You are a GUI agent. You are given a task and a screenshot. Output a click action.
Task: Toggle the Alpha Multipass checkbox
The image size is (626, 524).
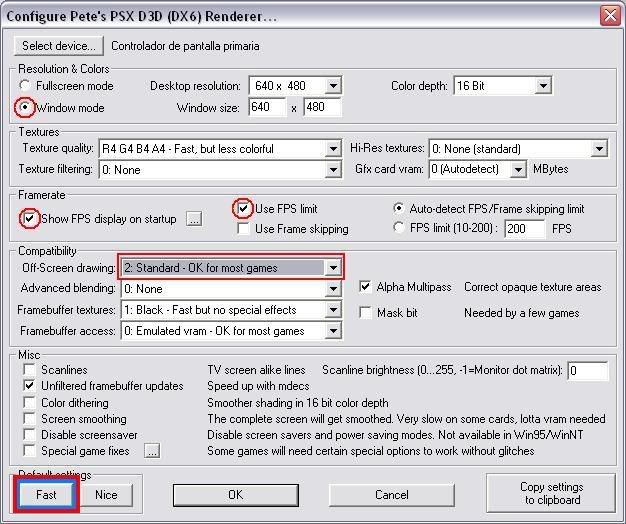coord(365,287)
